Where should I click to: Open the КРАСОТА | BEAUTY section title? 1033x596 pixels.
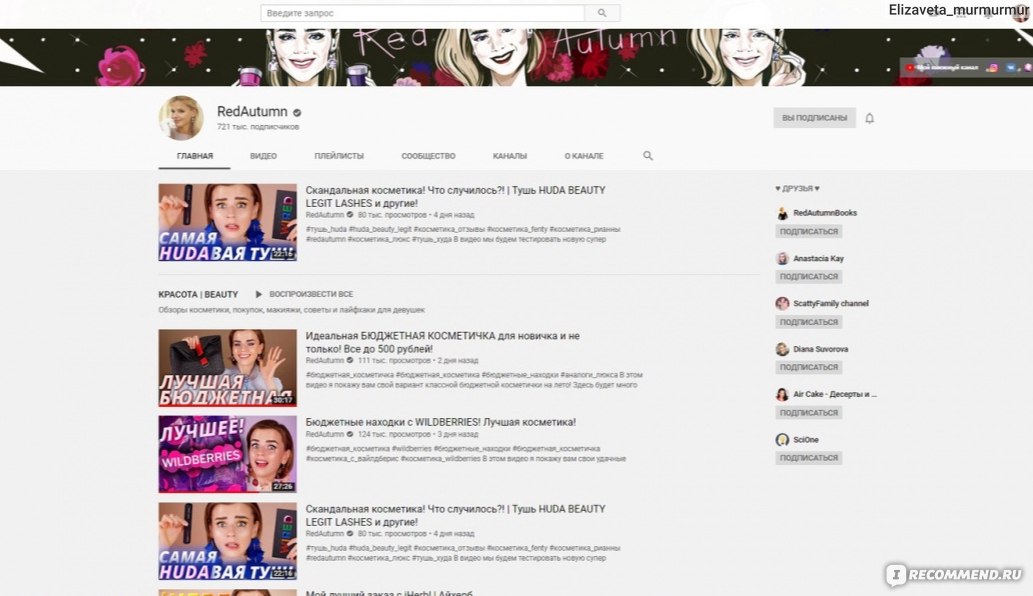coord(198,294)
